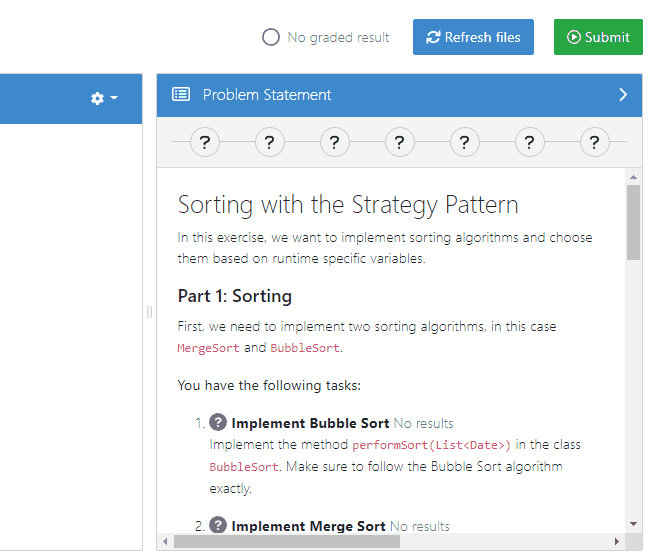
Task: Click the Problem Statement list icon
Action: point(181,95)
